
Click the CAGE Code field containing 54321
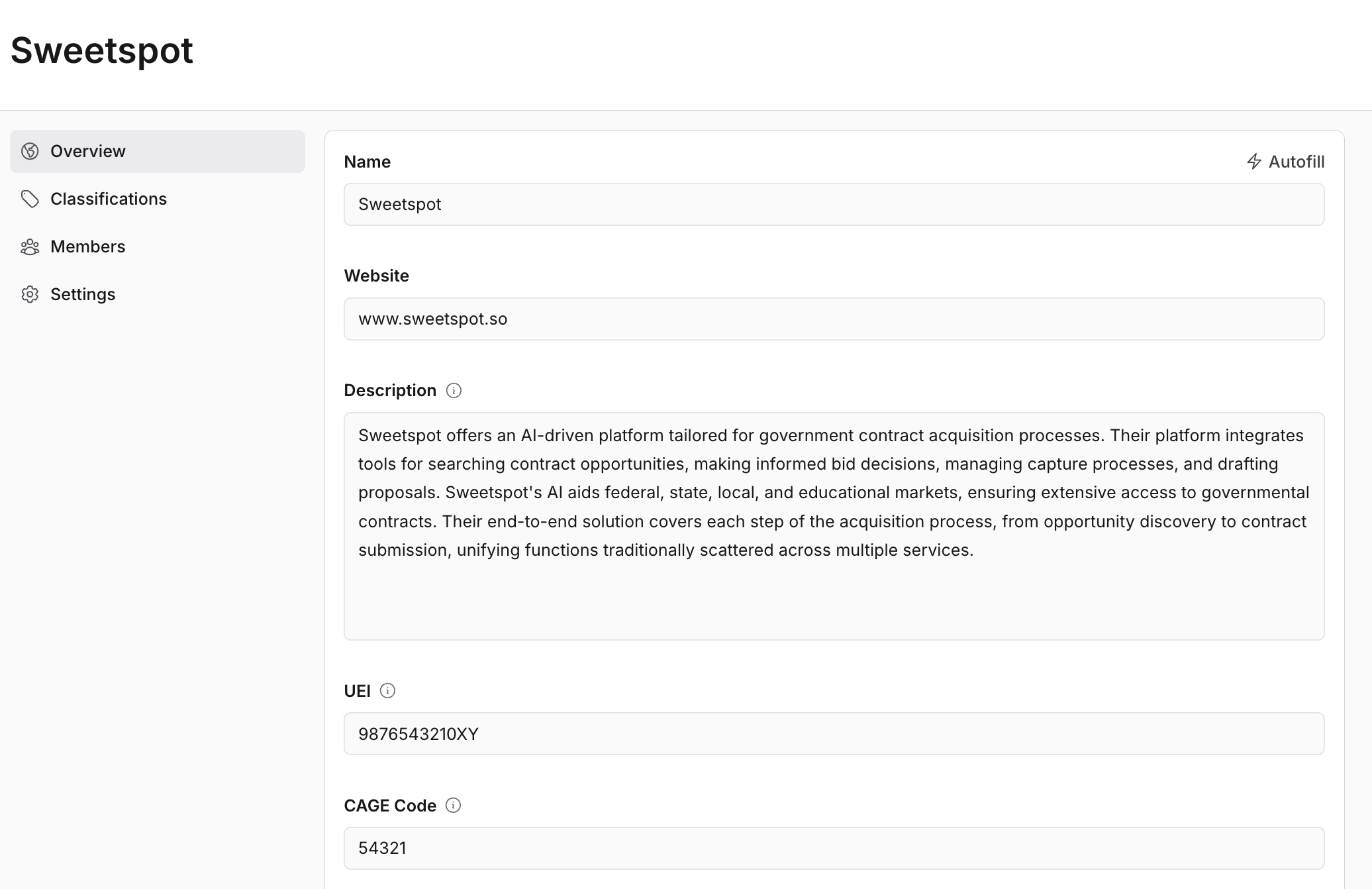tap(834, 848)
